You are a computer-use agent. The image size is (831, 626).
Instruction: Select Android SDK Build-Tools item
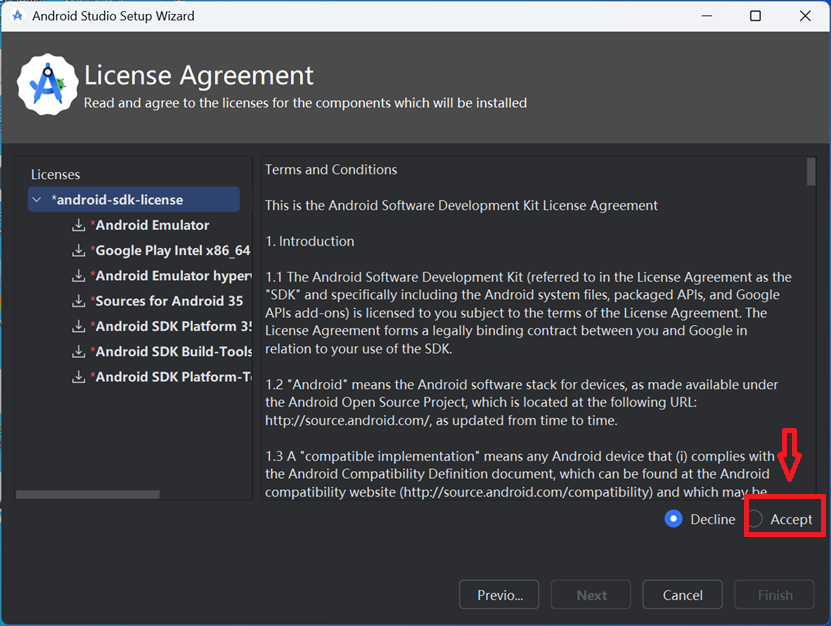(171, 351)
